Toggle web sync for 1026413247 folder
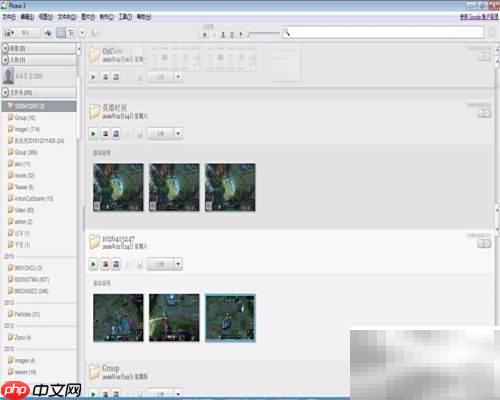500x400 pixels. 484,244
